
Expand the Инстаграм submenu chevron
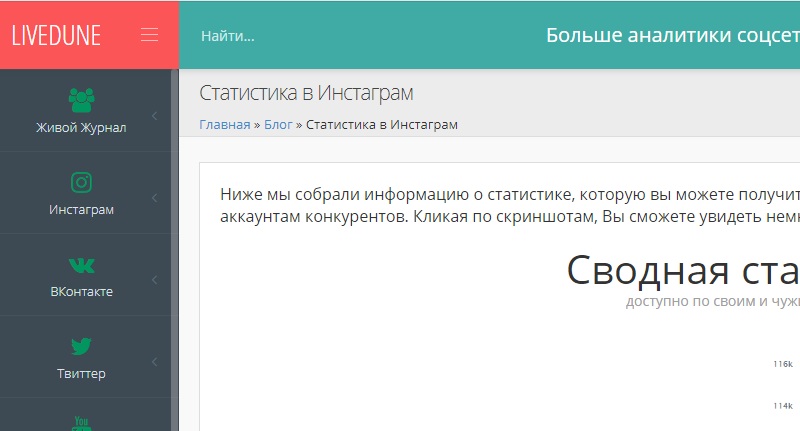[x=155, y=198]
